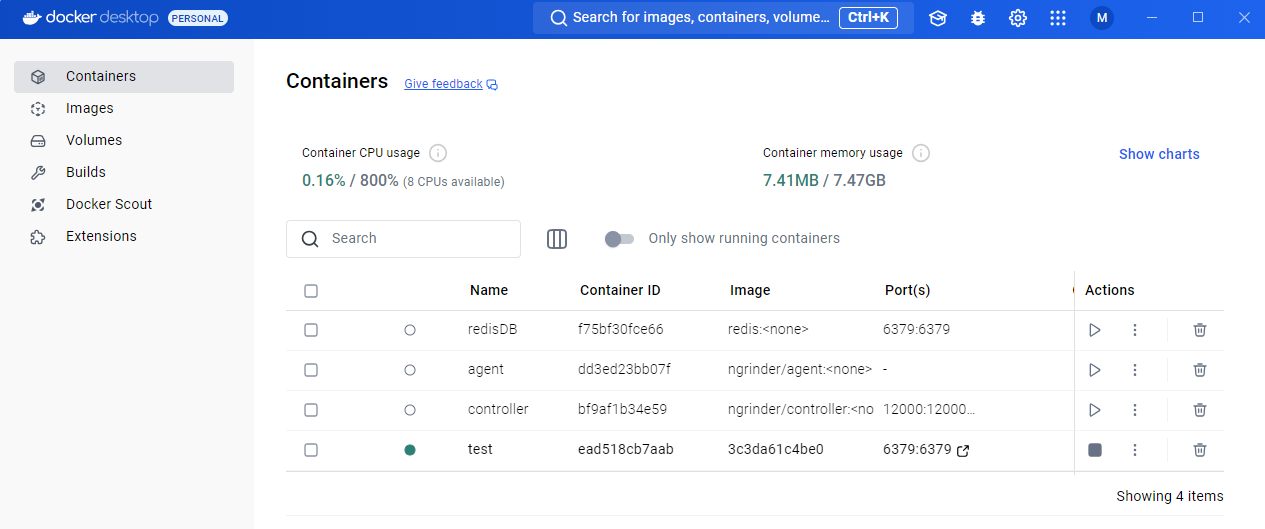Image resolution: width=1265 pixels, height=529 pixels.
Task: Open the apps grid menu icon
Action: 1058,18
